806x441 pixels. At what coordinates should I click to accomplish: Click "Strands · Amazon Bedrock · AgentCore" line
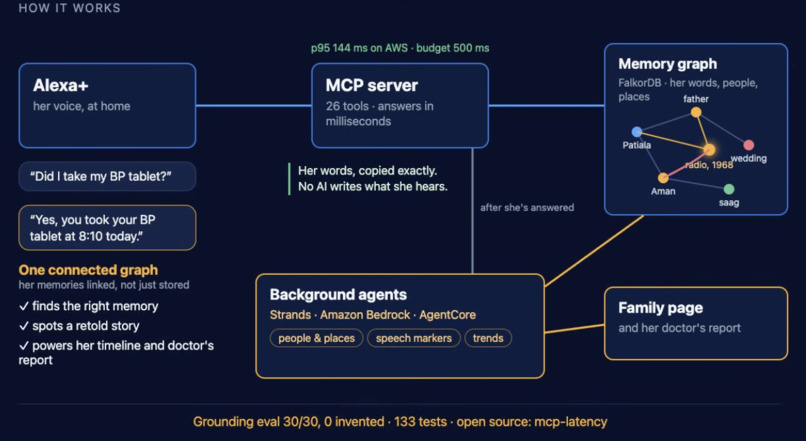pos(373,315)
